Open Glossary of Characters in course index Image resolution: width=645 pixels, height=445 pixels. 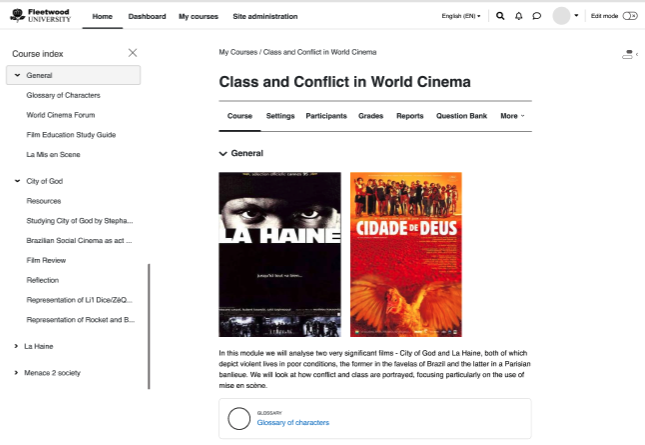tap(63, 95)
